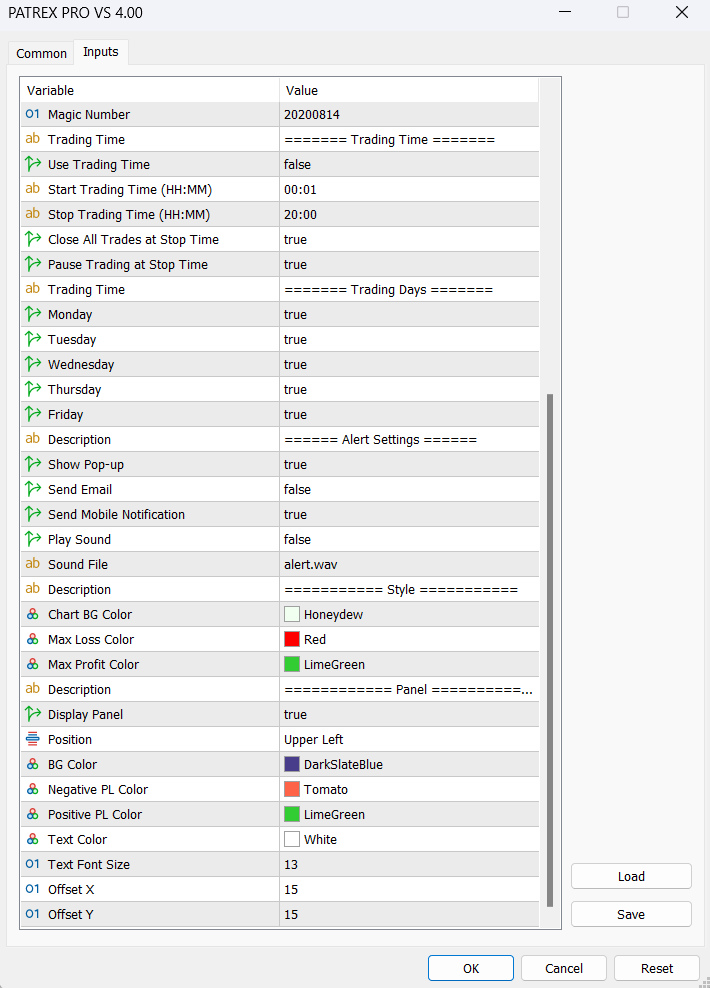Toggle Close All Trades at Stop Time value
The width and height of the screenshot is (710, 988).
tap(409, 239)
